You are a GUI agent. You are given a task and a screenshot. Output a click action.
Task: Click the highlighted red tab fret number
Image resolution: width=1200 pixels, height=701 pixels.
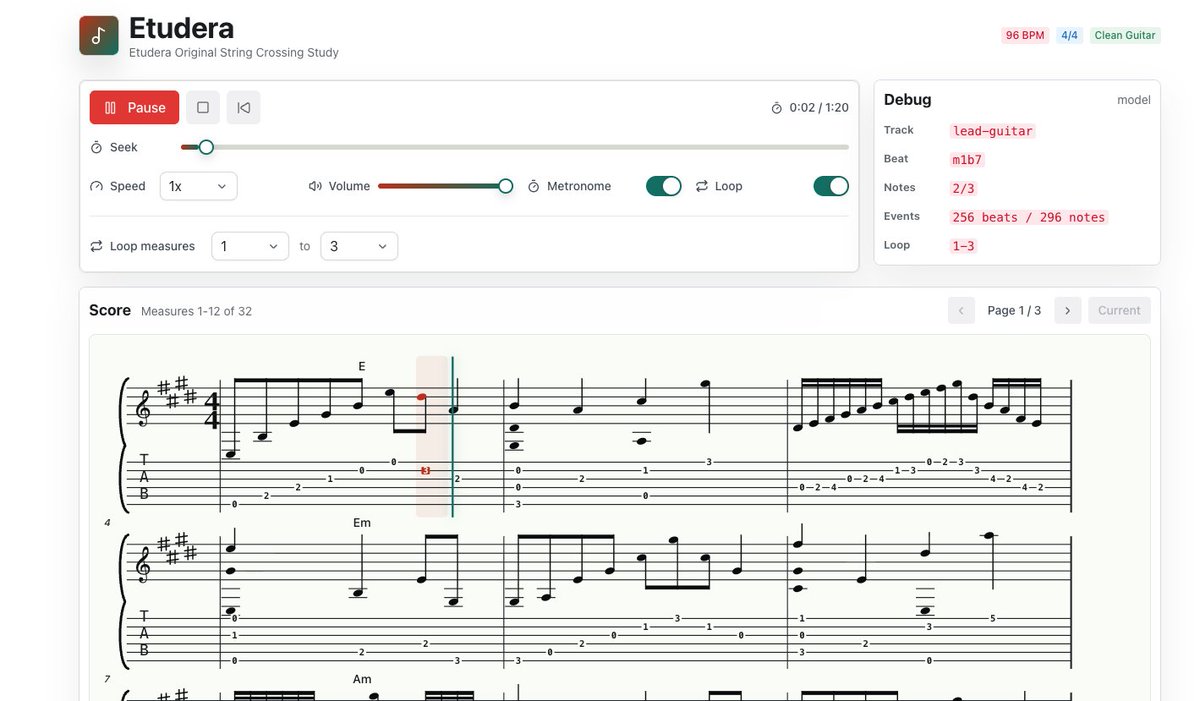point(425,470)
